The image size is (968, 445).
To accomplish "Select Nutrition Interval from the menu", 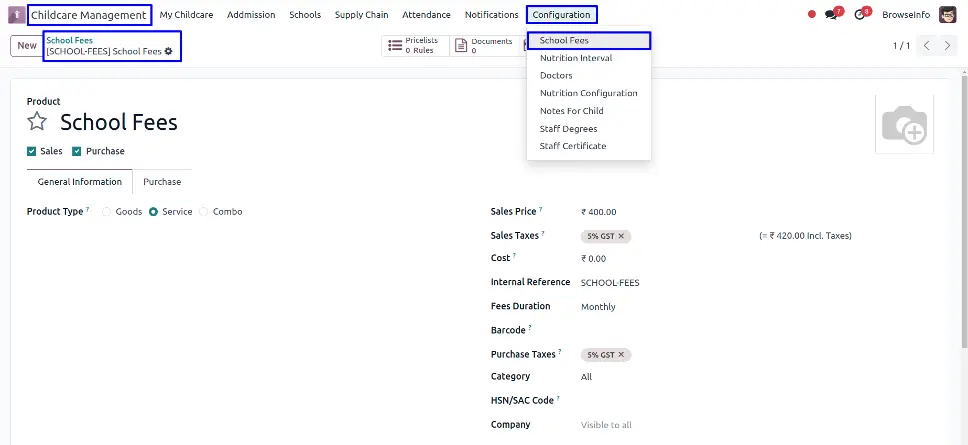I will click(575, 58).
